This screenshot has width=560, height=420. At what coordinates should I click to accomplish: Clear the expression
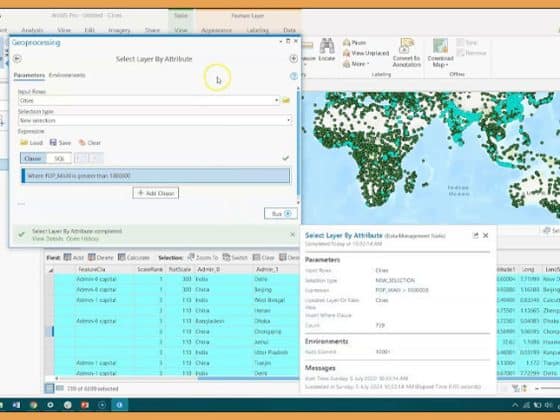coord(90,142)
